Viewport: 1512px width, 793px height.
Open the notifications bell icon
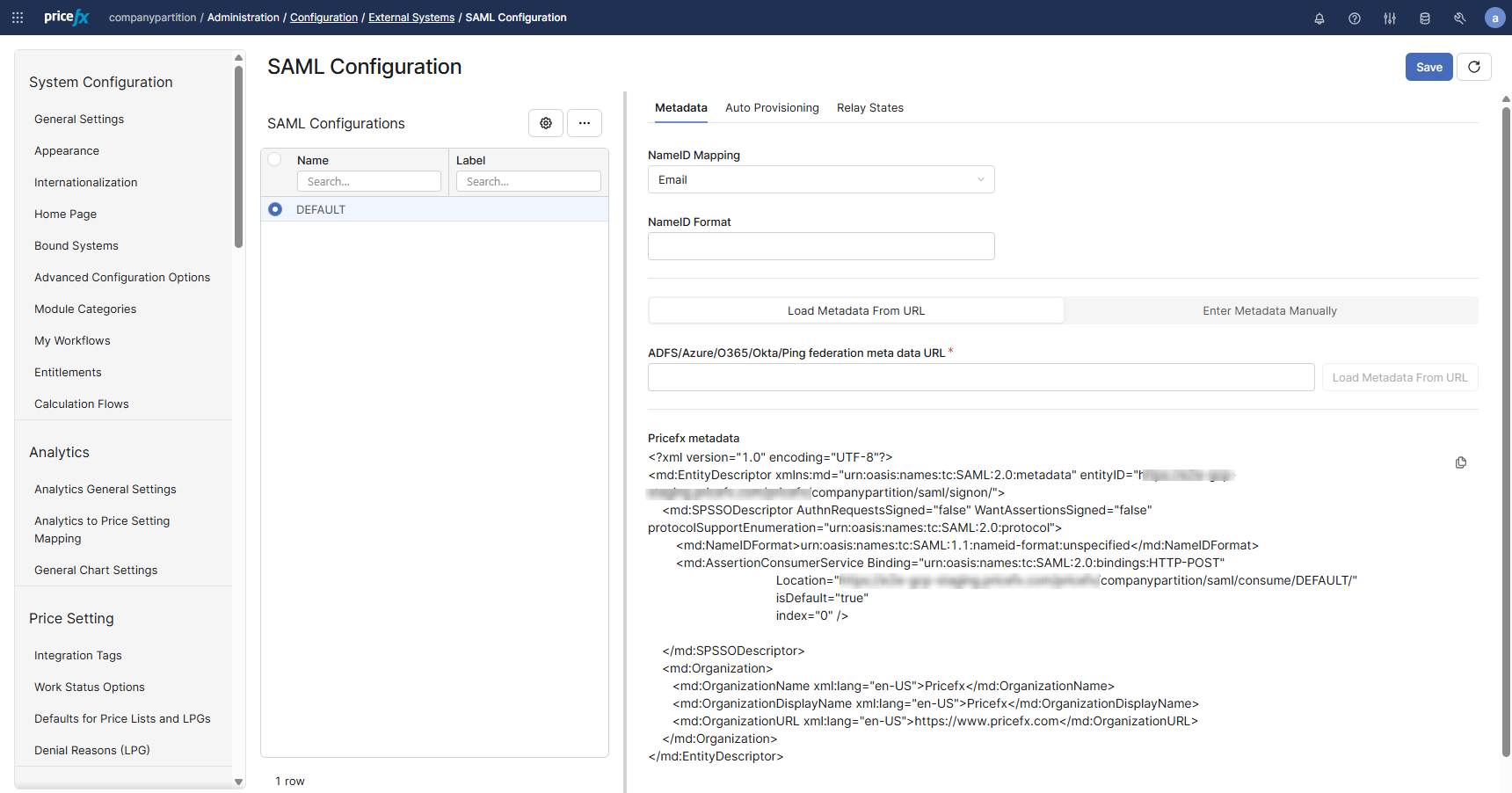click(1319, 18)
